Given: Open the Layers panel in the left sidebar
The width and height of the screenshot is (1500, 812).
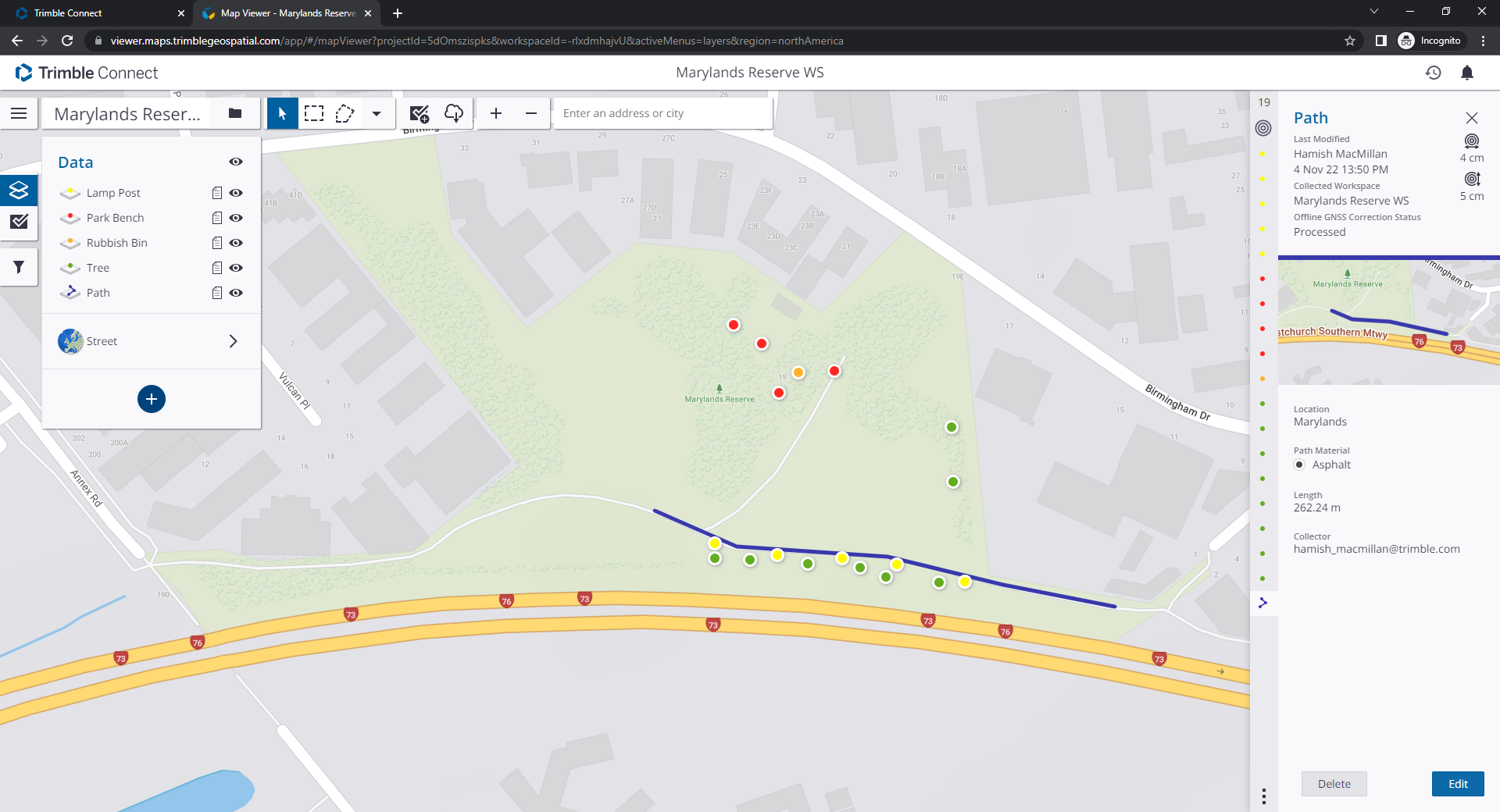Looking at the screenshot, I should pos(19,190).
